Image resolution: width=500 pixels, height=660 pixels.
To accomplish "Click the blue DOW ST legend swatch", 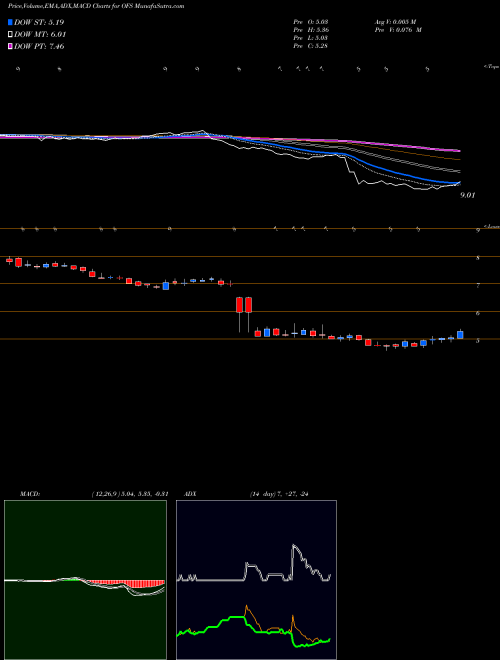I will 10,22.
